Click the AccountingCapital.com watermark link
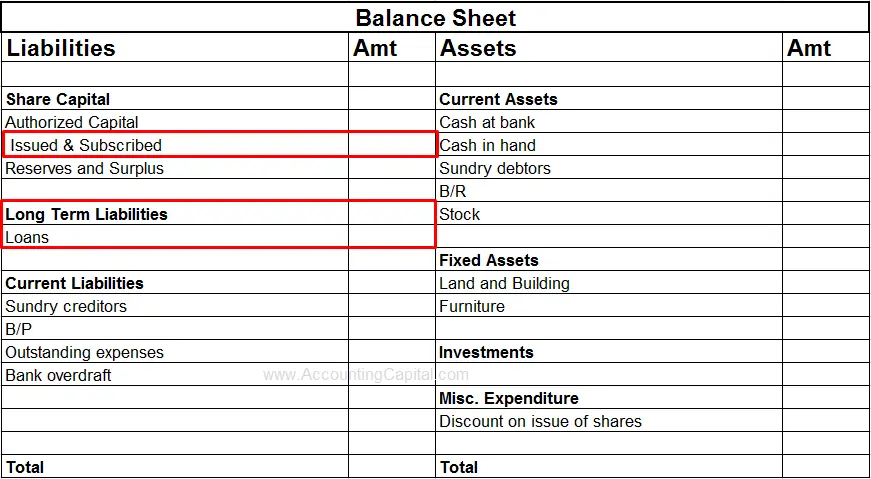The image size is (871, 479). pyautogui.click(x=366, y=375)
